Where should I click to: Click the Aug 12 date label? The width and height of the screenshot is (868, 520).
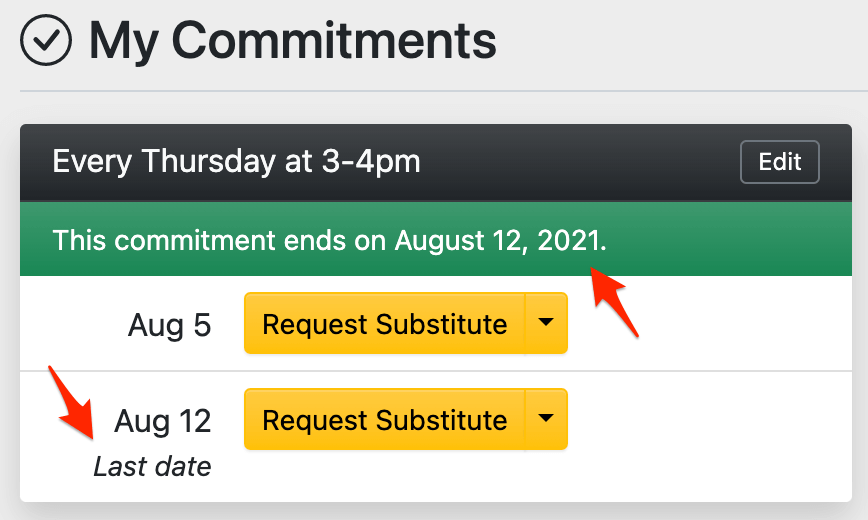pos(163,421)
